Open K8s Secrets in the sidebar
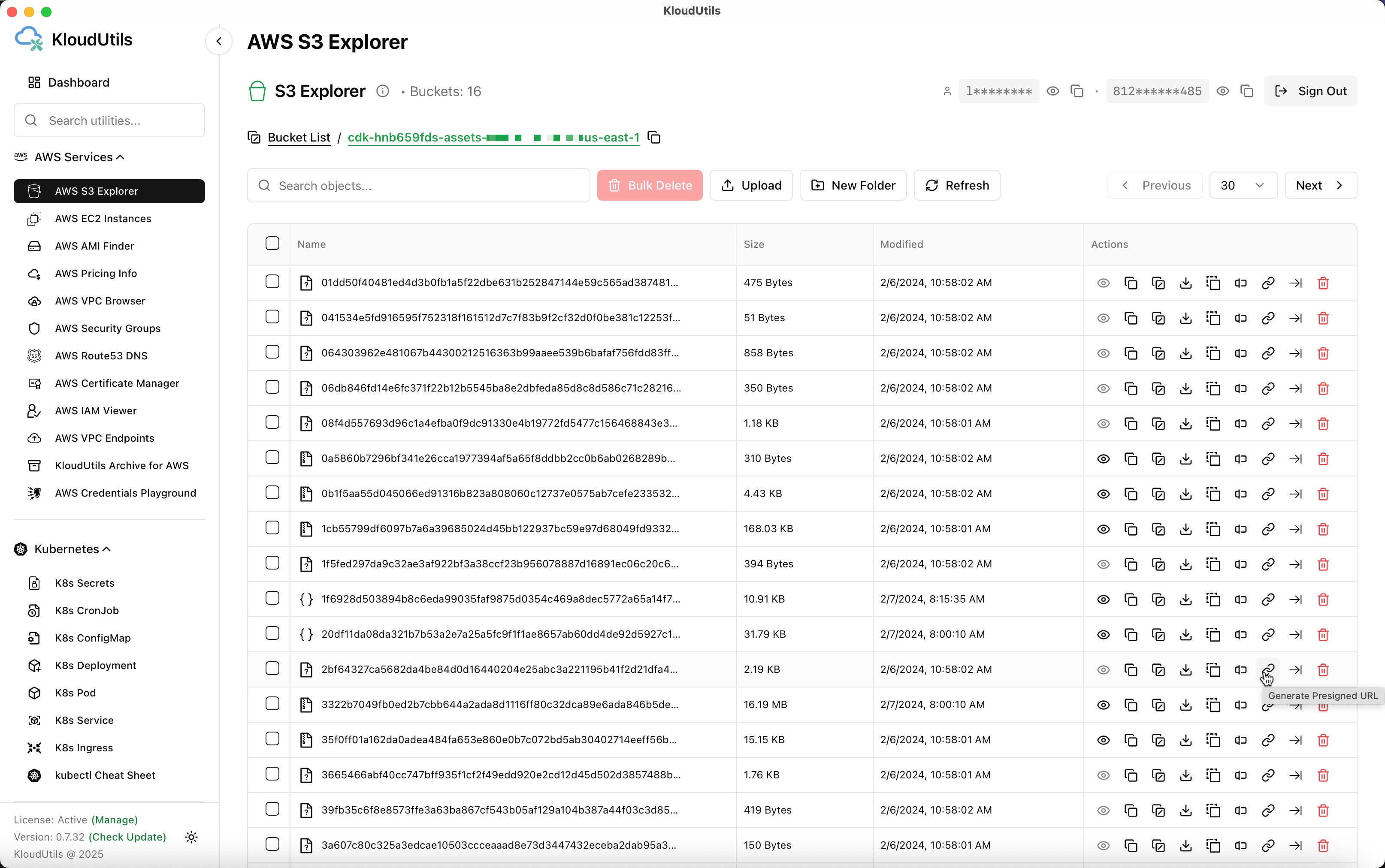 [85, 583]
